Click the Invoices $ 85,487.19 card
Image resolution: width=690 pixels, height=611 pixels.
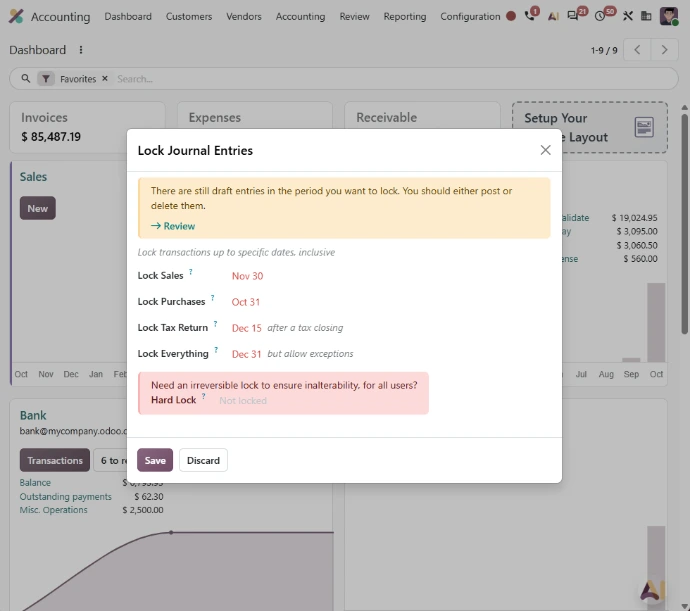click(x=87, y=128)
